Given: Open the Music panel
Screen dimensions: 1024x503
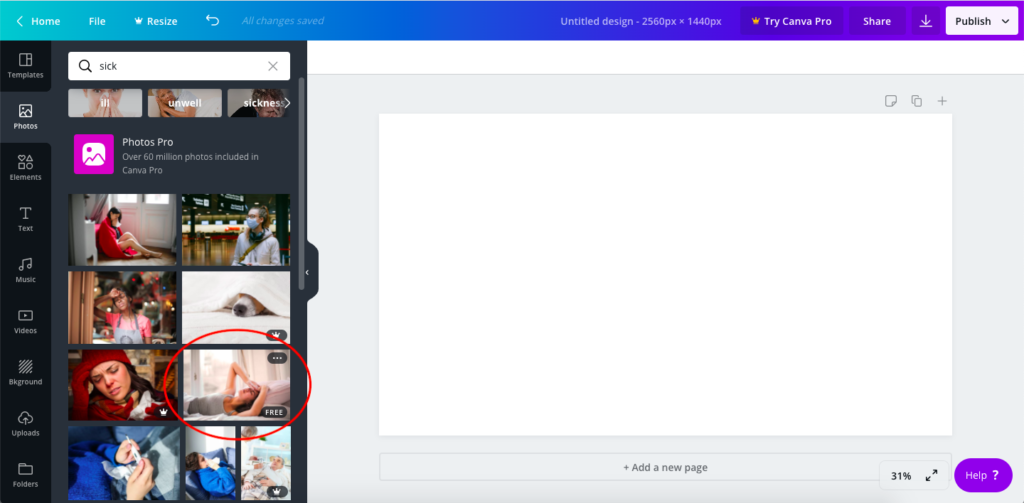Looking at the screenshot, I should click(25, 270).
